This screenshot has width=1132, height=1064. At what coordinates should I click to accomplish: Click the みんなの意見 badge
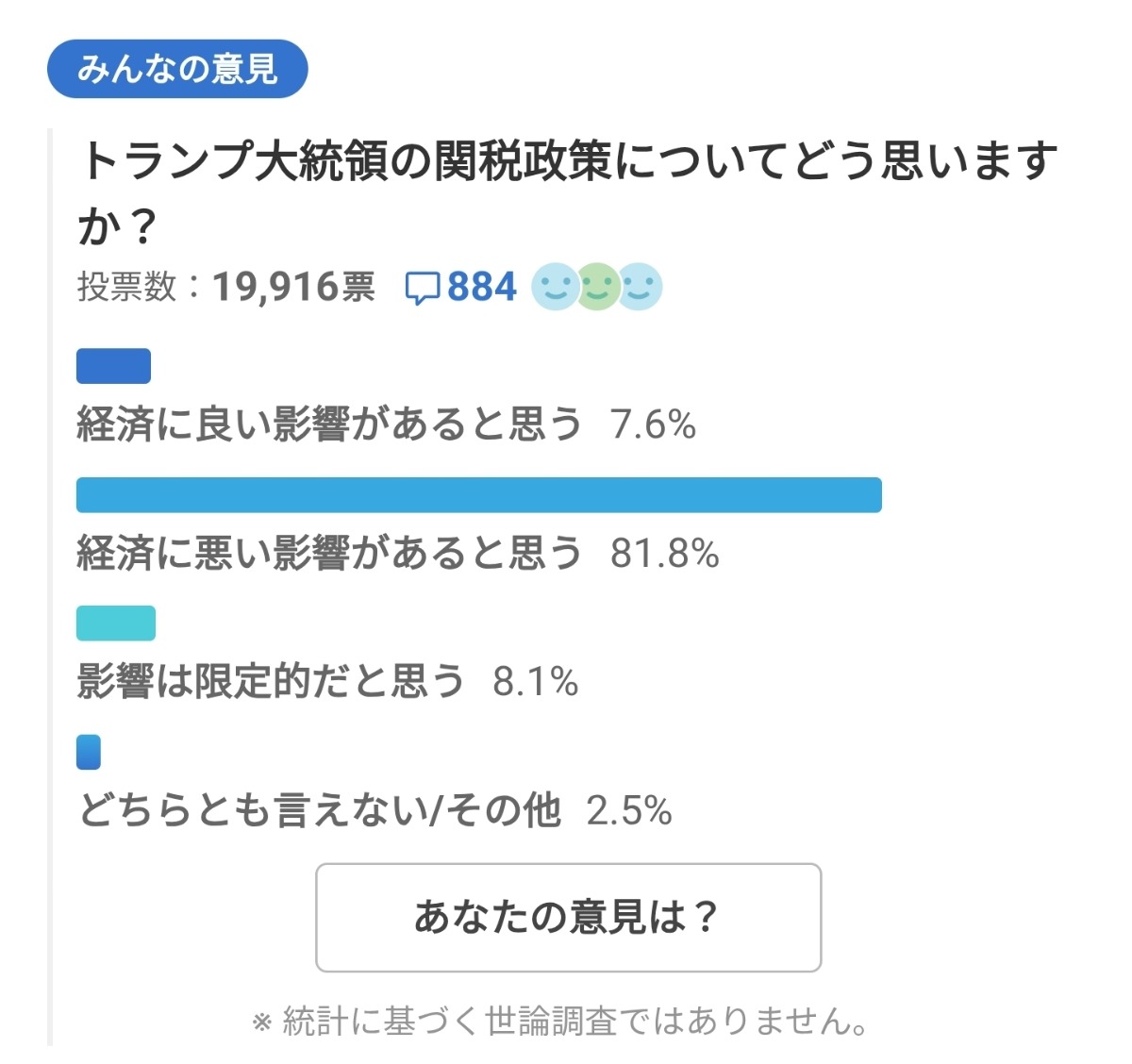(179, 68)
